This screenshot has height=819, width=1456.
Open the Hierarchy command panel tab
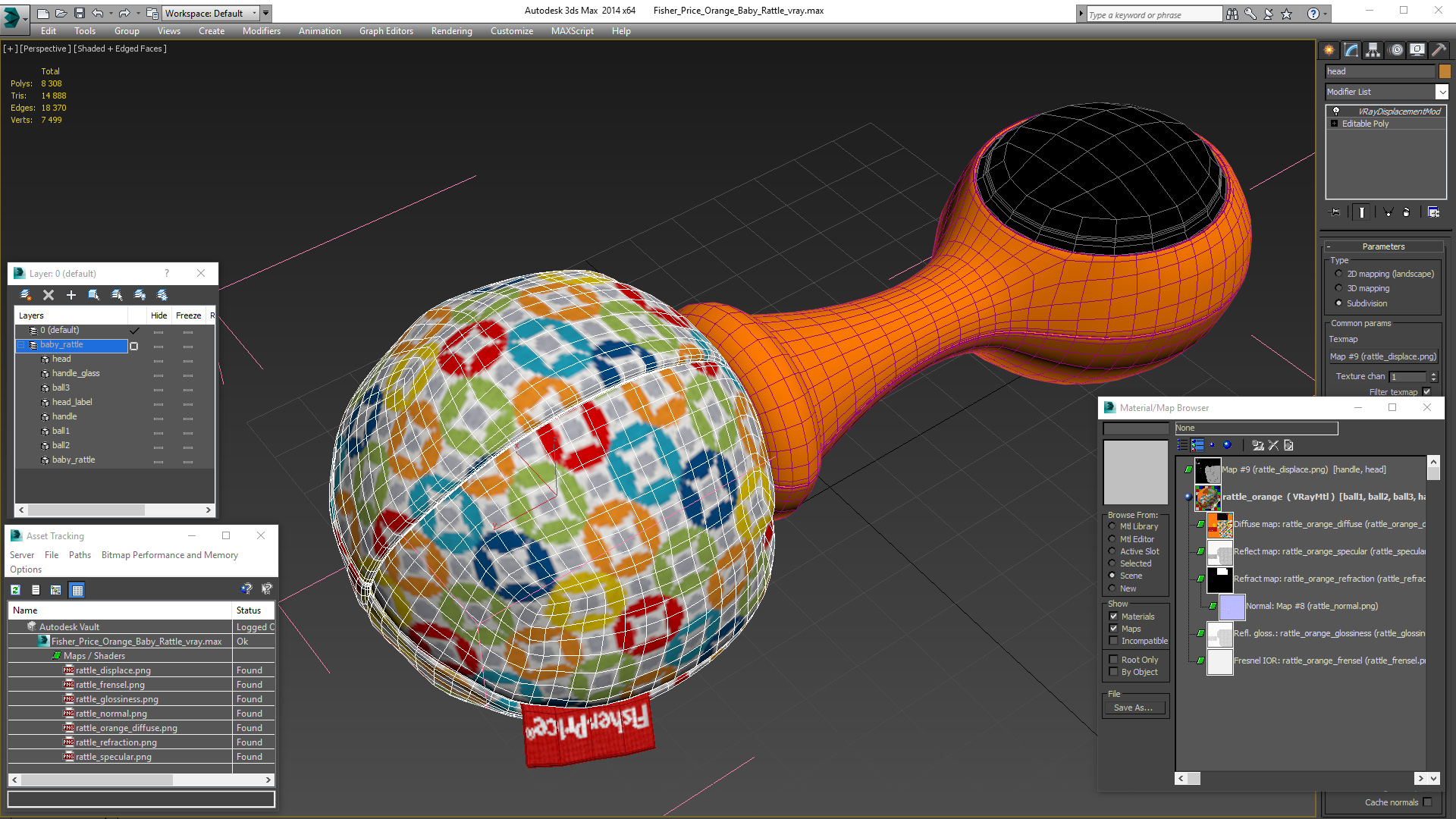(x=1373, y=50)
